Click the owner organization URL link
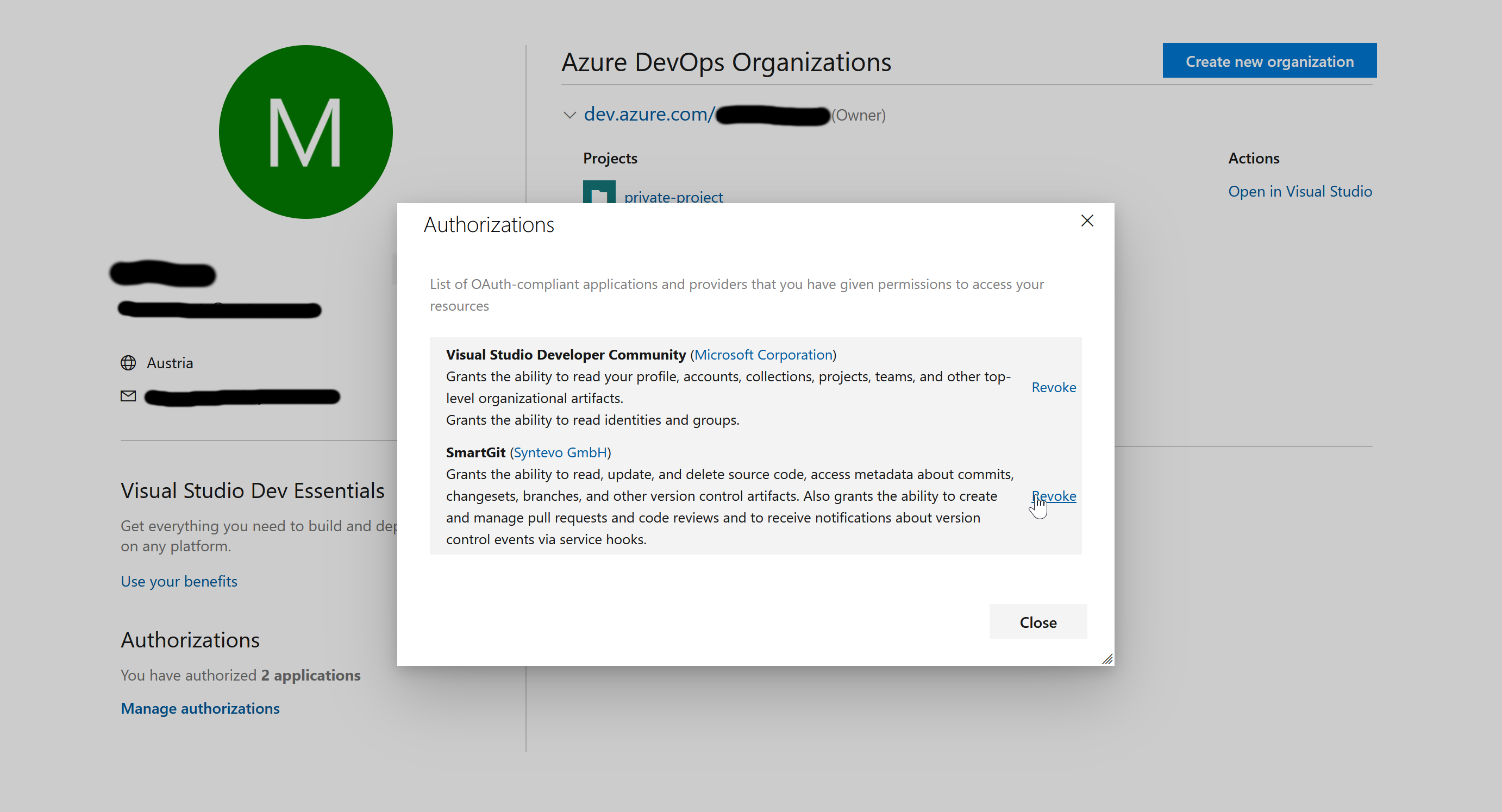The height and width of the screenshot is (812, 1502). (647, 114)
